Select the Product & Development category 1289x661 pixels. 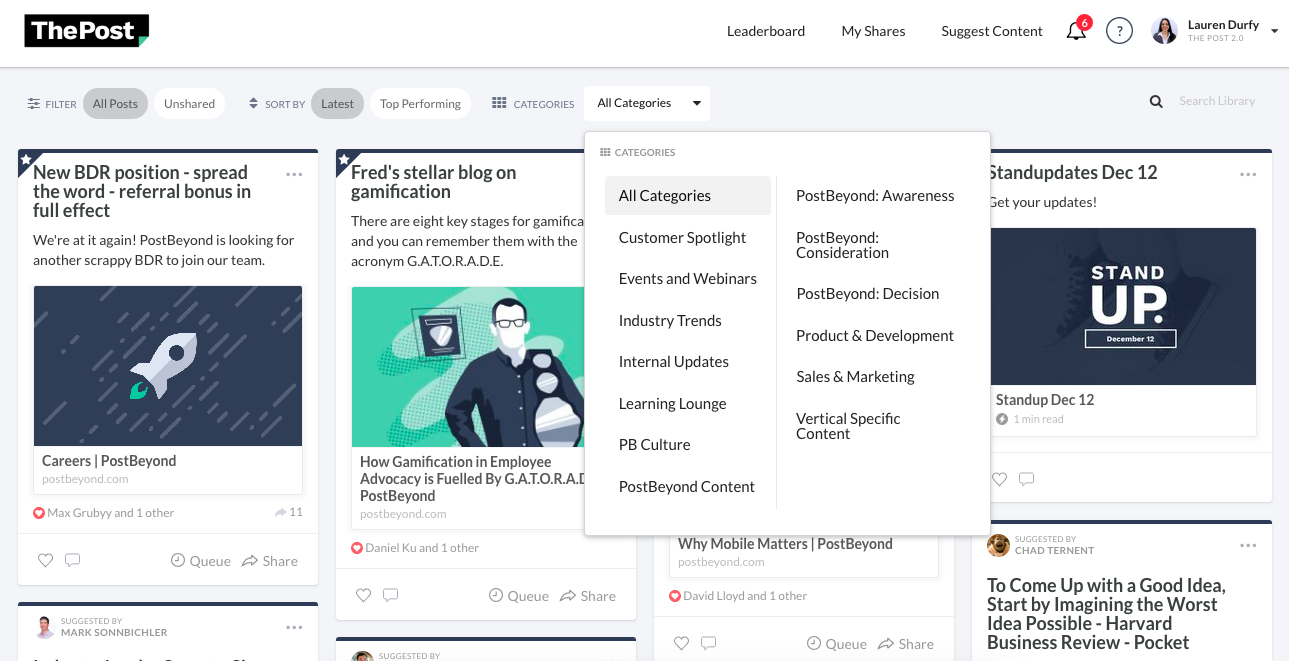tap(875, 336)
